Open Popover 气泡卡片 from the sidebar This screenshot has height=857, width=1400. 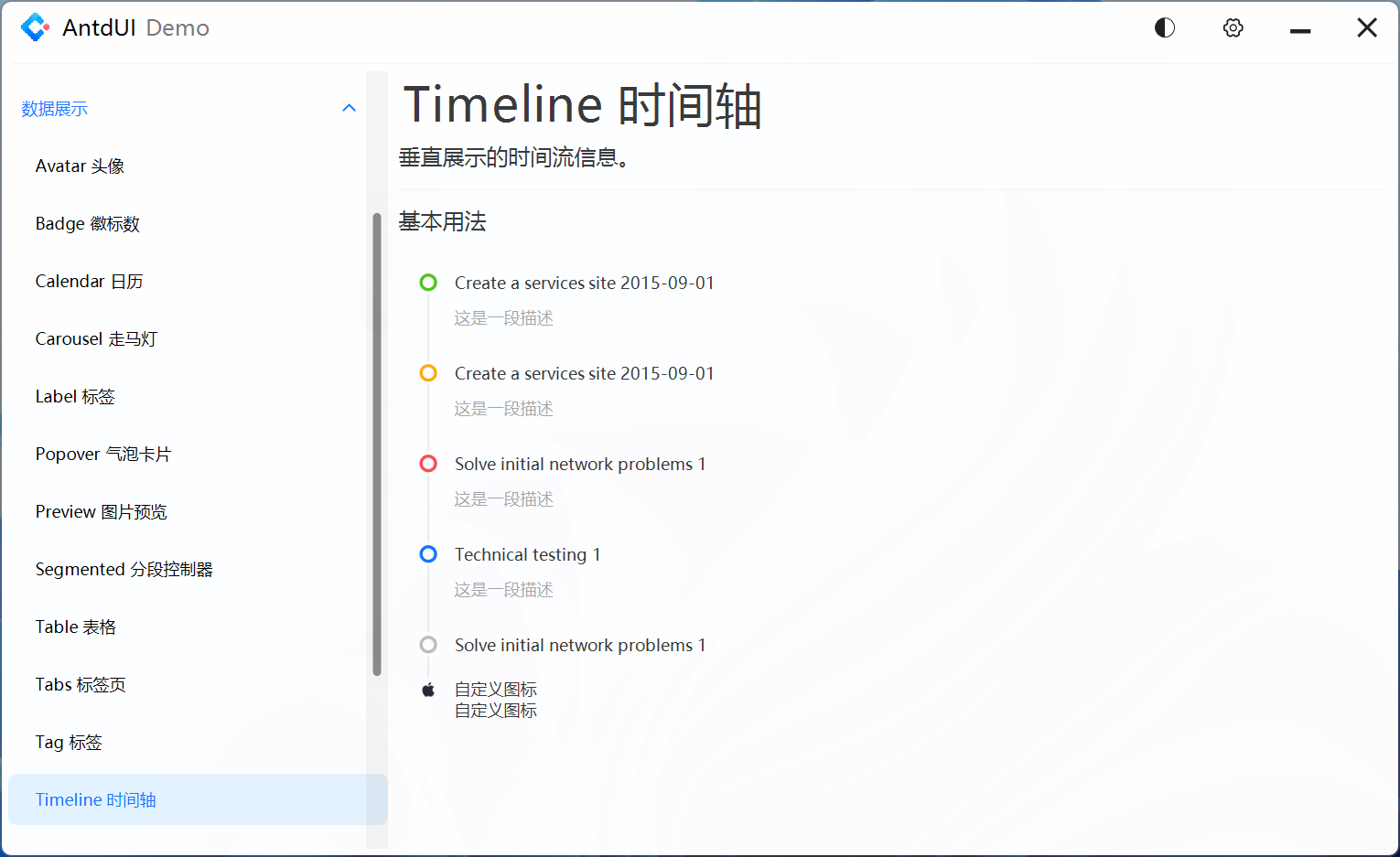102,453
